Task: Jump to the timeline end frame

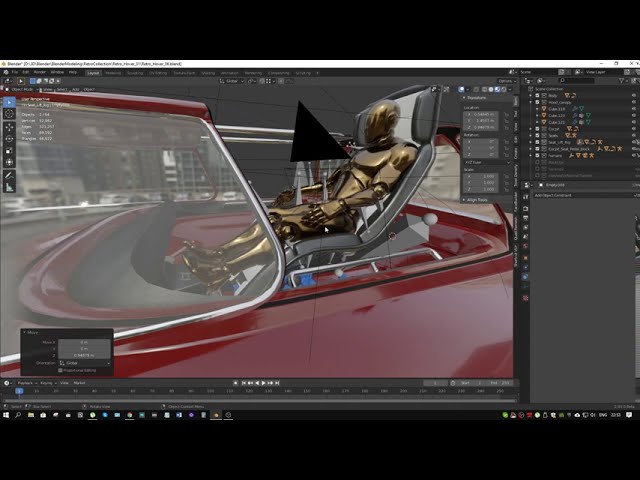Action: pos(277,383)
